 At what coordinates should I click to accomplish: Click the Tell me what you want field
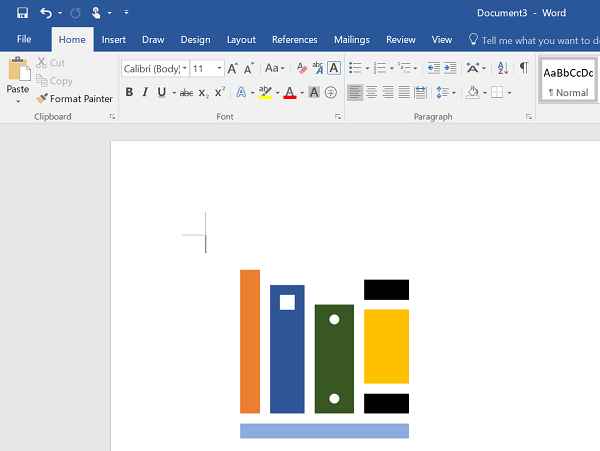pyautogui.click(x=536, y=40)
